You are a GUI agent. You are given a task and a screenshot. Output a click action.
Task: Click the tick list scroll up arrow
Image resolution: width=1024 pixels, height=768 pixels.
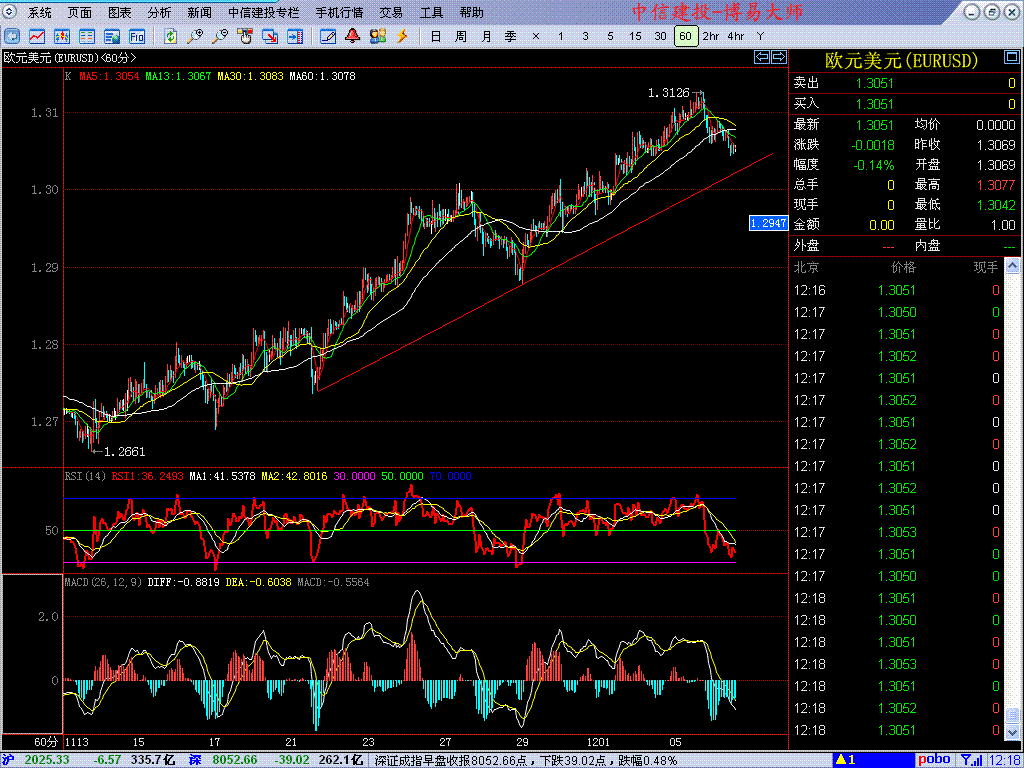[x=1012, y=266]
